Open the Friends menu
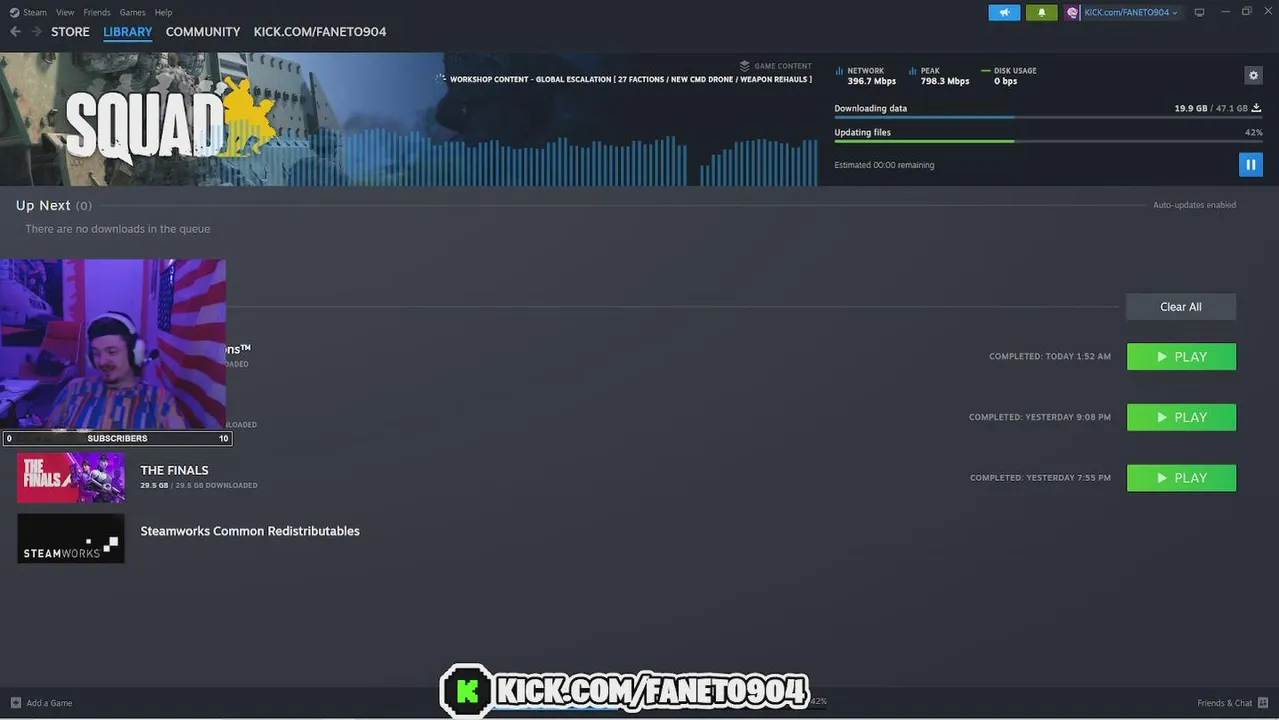This screenshot has height=720, width=1279. click(97, 12)
